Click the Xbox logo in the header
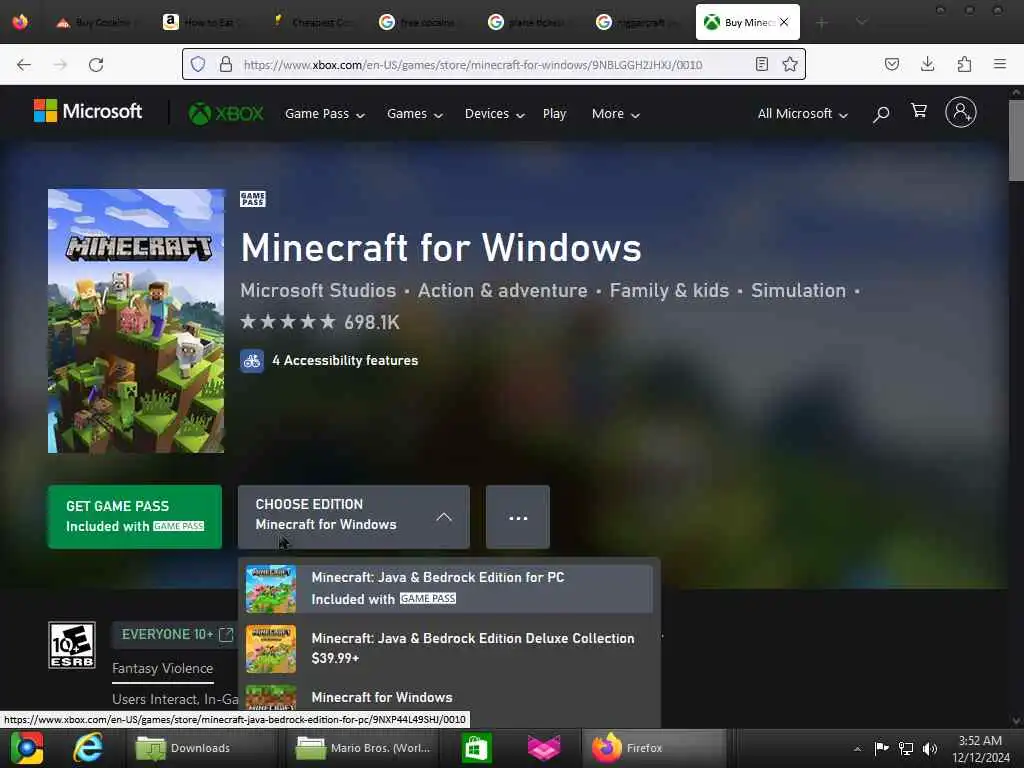The image size is (1024, 768). click(226, 114)
